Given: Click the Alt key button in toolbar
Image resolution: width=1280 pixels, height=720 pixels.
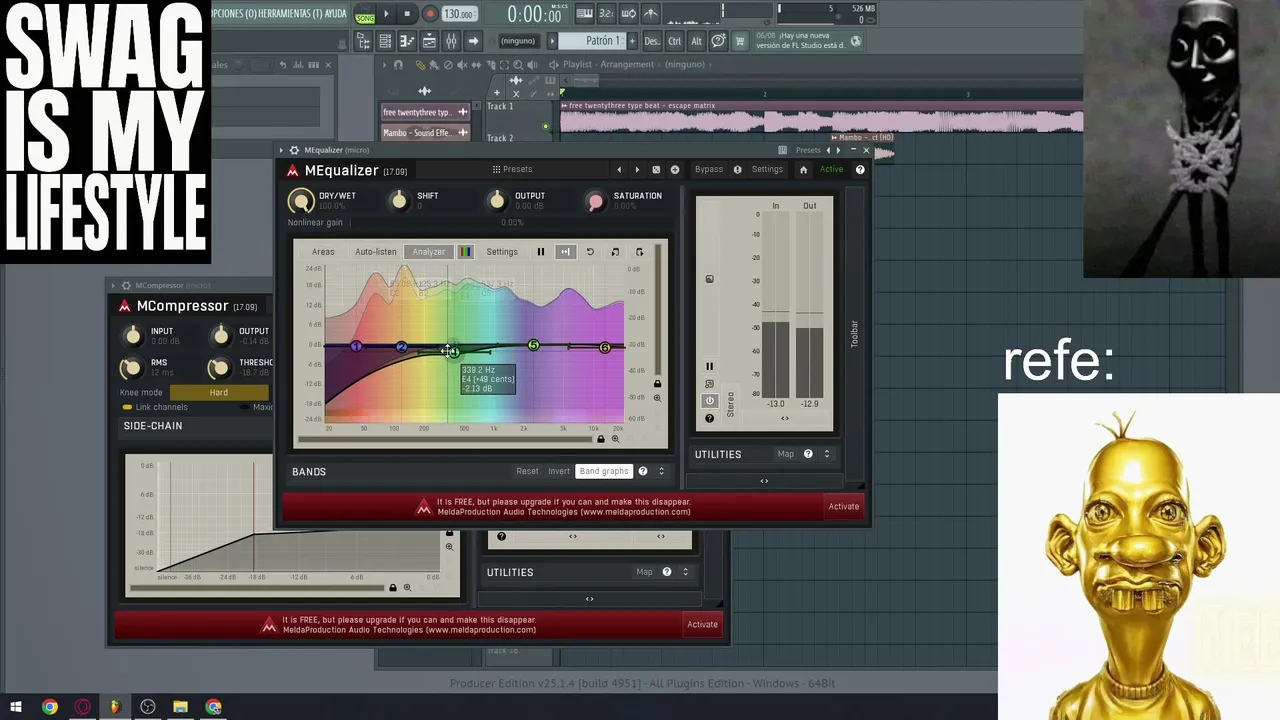Looking at the screenshot, I should (x=696, y=41).
